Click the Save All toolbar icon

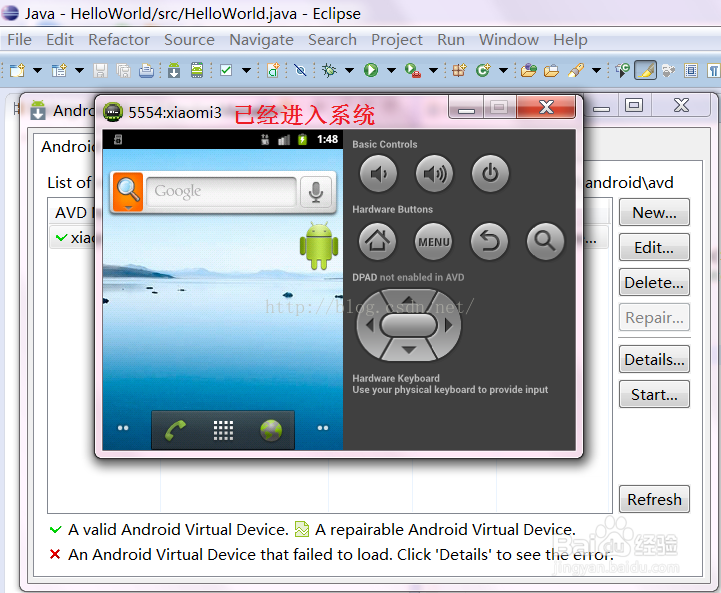[123, 70]
